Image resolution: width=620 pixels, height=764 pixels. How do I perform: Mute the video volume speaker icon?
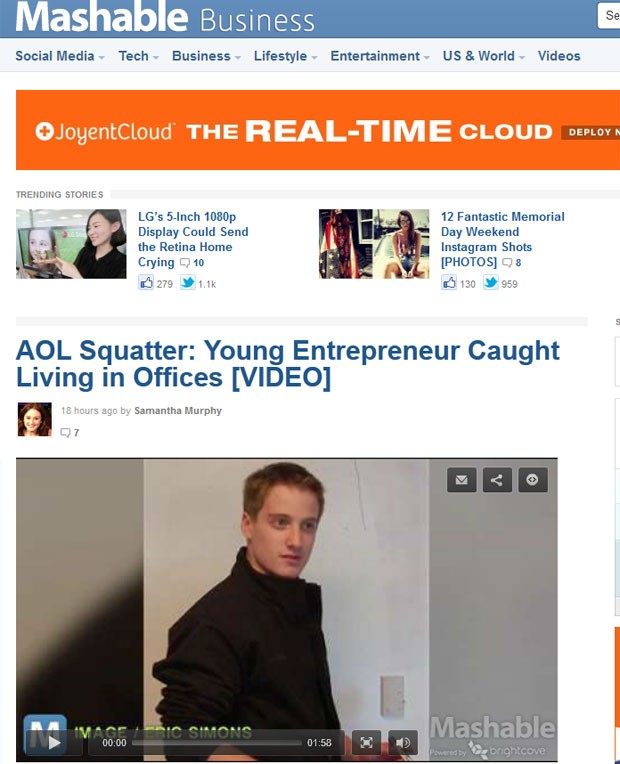click(403, 742)
